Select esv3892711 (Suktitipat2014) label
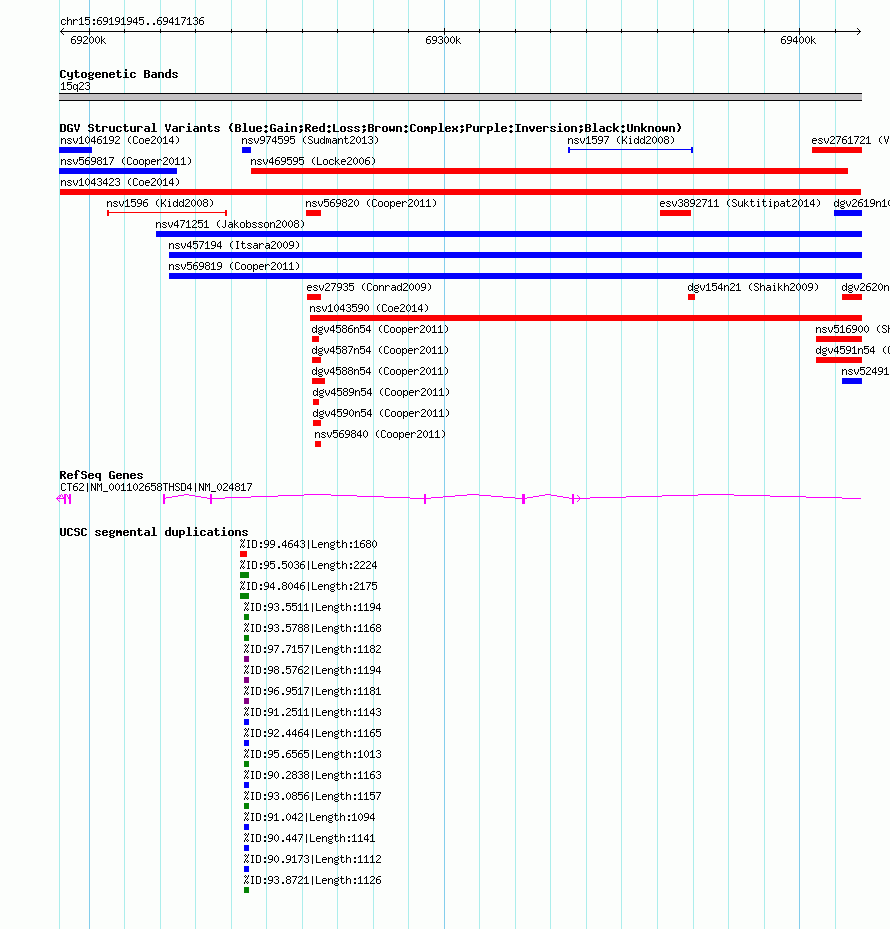 [740, 203]
